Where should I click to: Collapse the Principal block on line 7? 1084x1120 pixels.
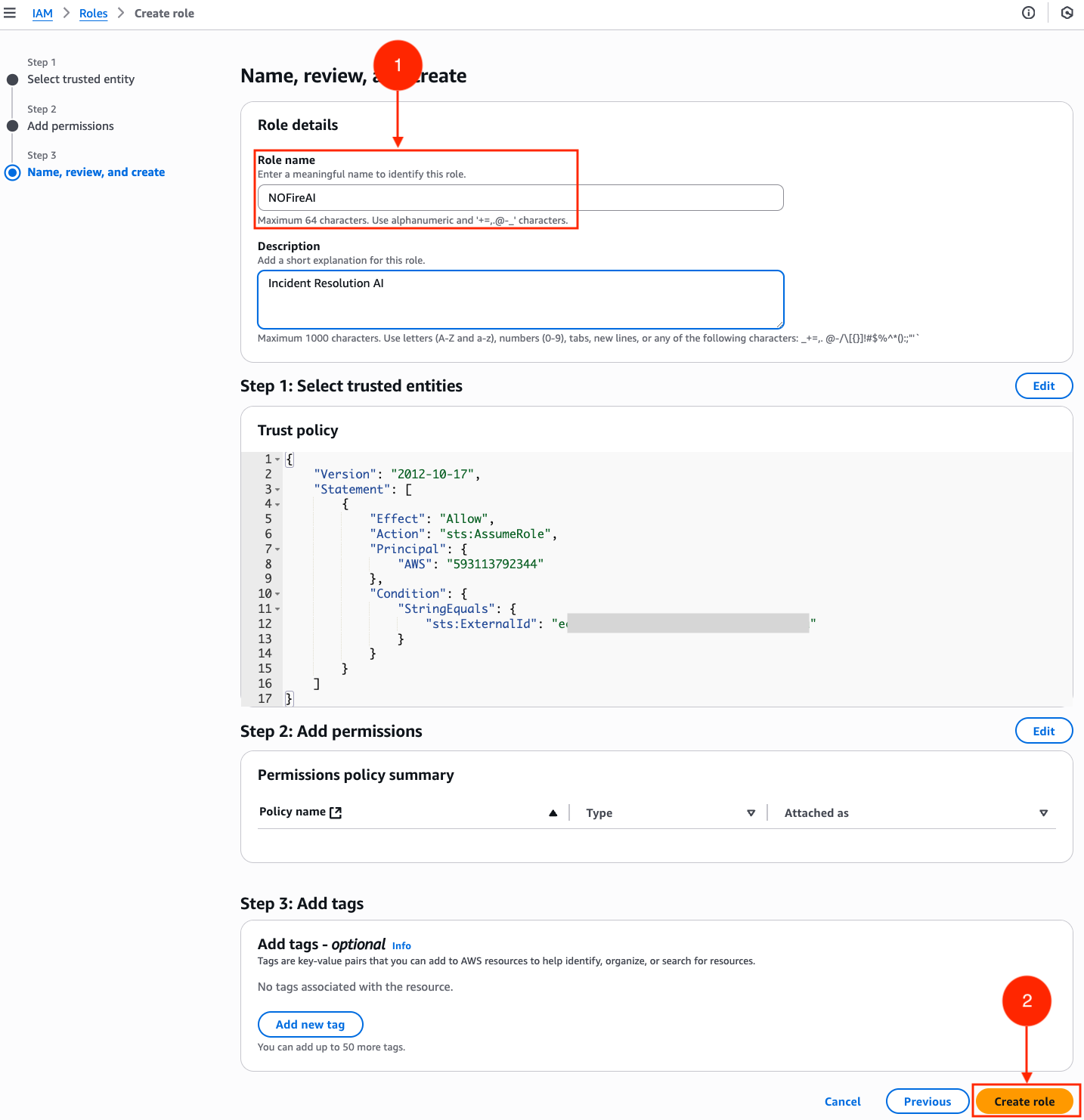tap(277, 549)
